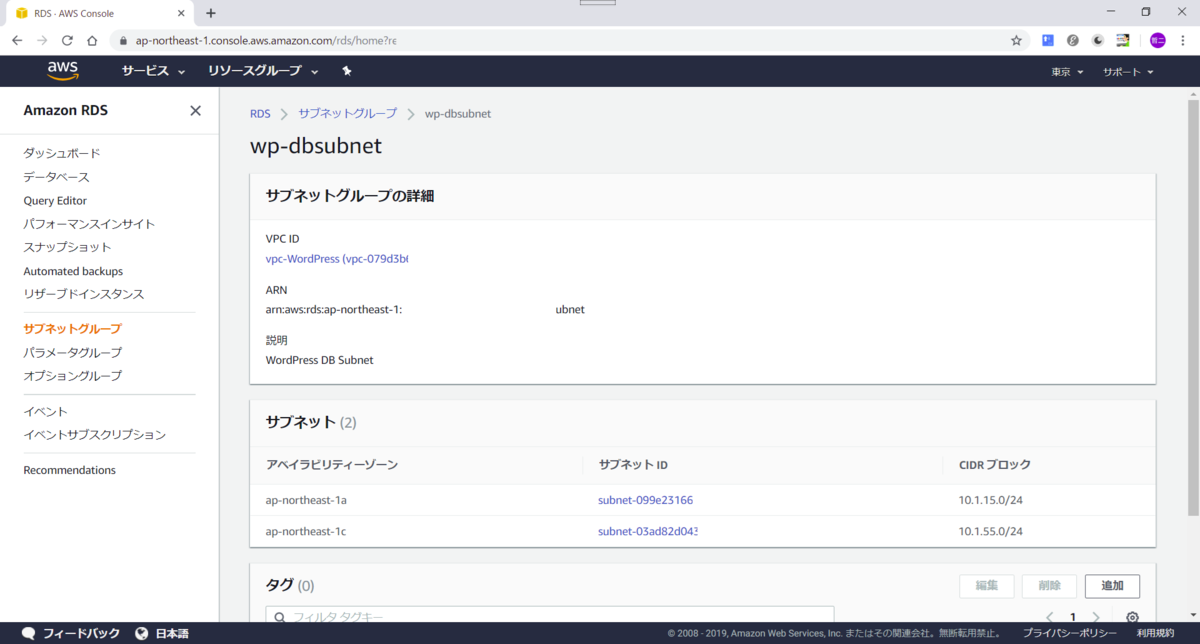Open スナップショット in the sidebar
The height and width of the screenshot is (644, 1200).
click(67, 247)
